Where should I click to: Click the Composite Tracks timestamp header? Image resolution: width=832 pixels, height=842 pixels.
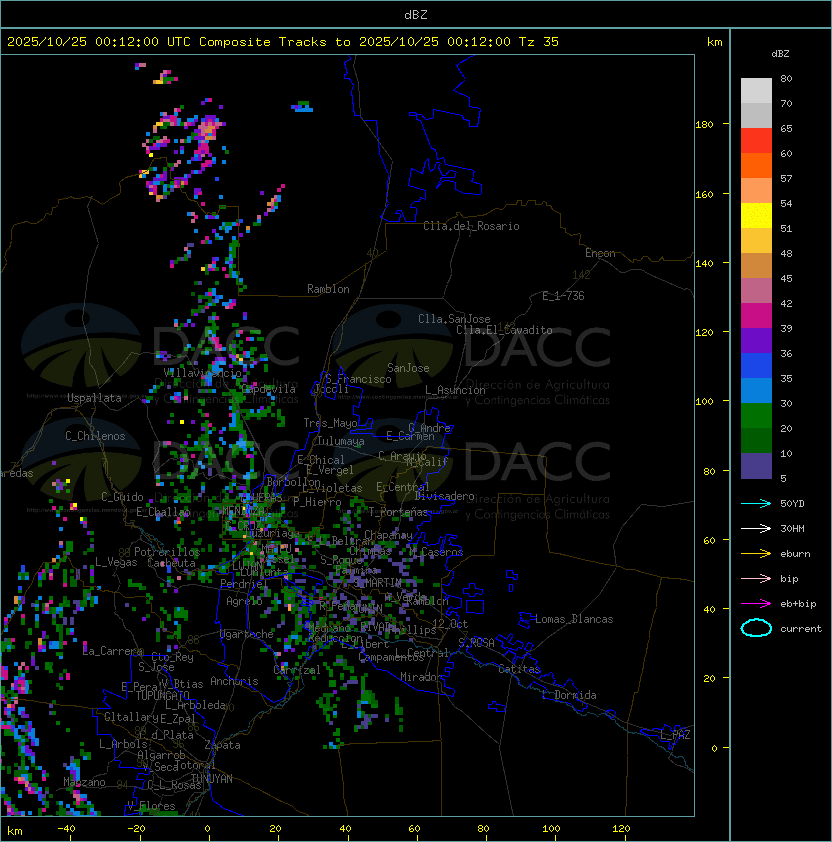coord(283,42)
